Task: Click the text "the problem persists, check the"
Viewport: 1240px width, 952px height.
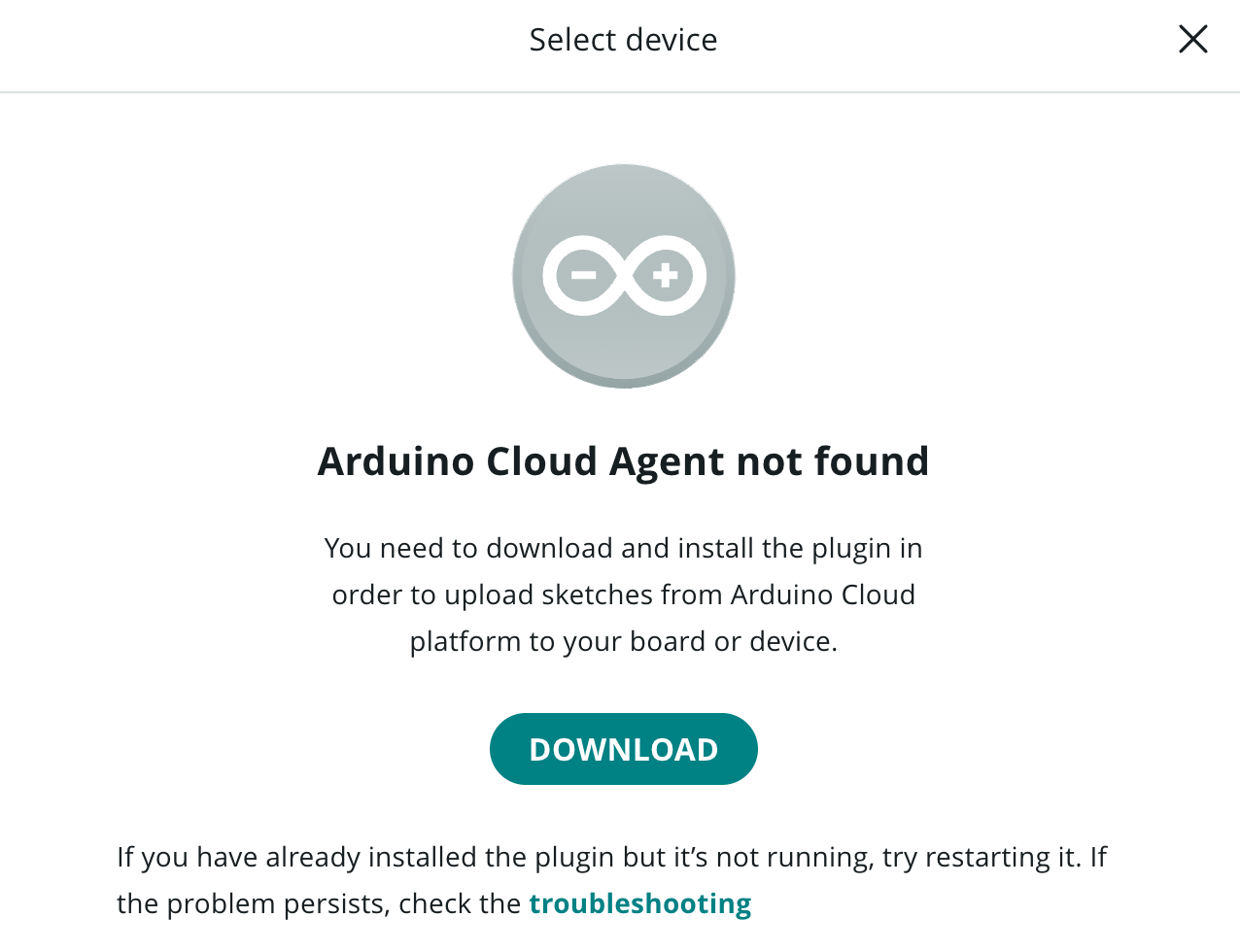Action: tap(319, 903)
